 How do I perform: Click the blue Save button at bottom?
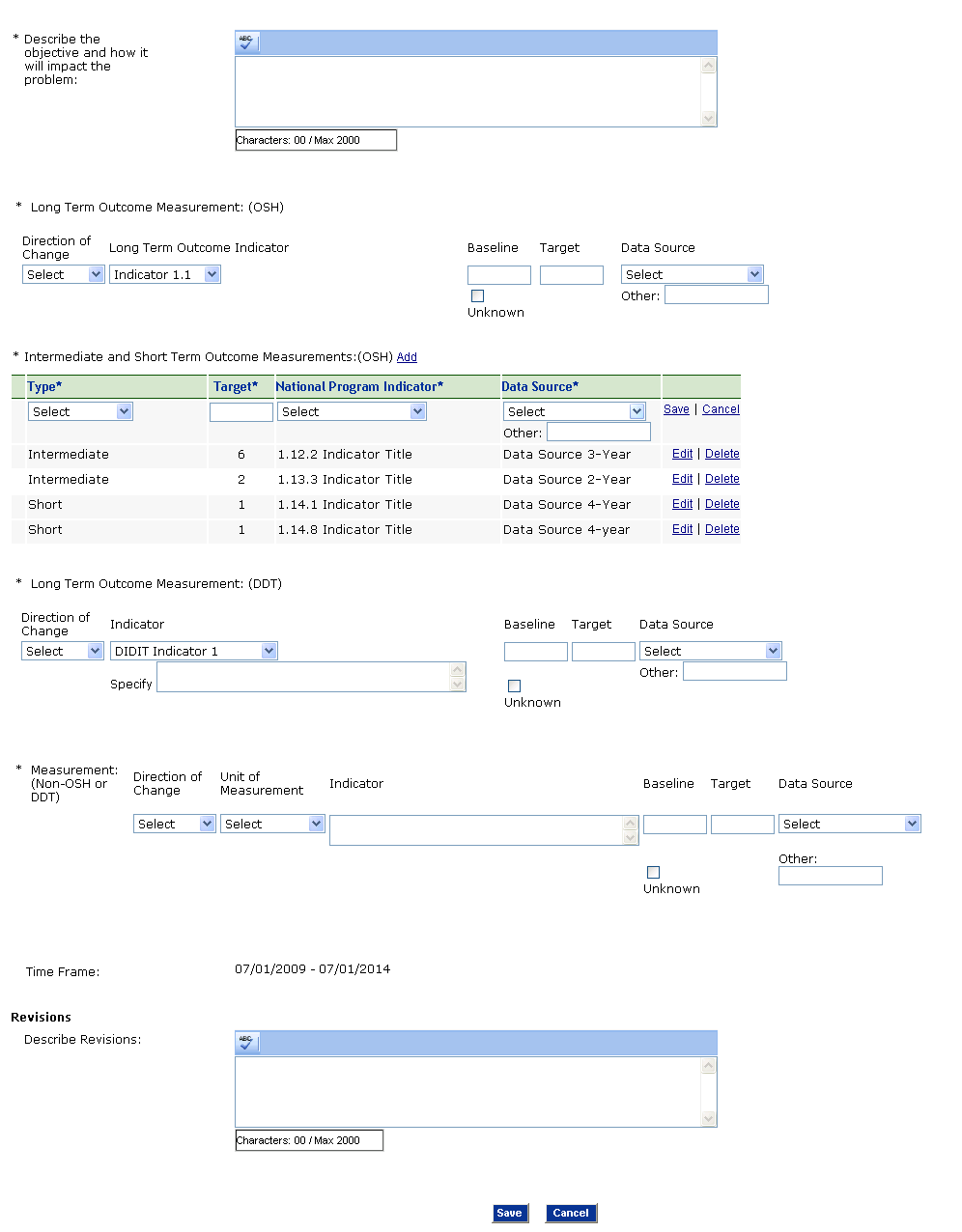(509, 1214)
